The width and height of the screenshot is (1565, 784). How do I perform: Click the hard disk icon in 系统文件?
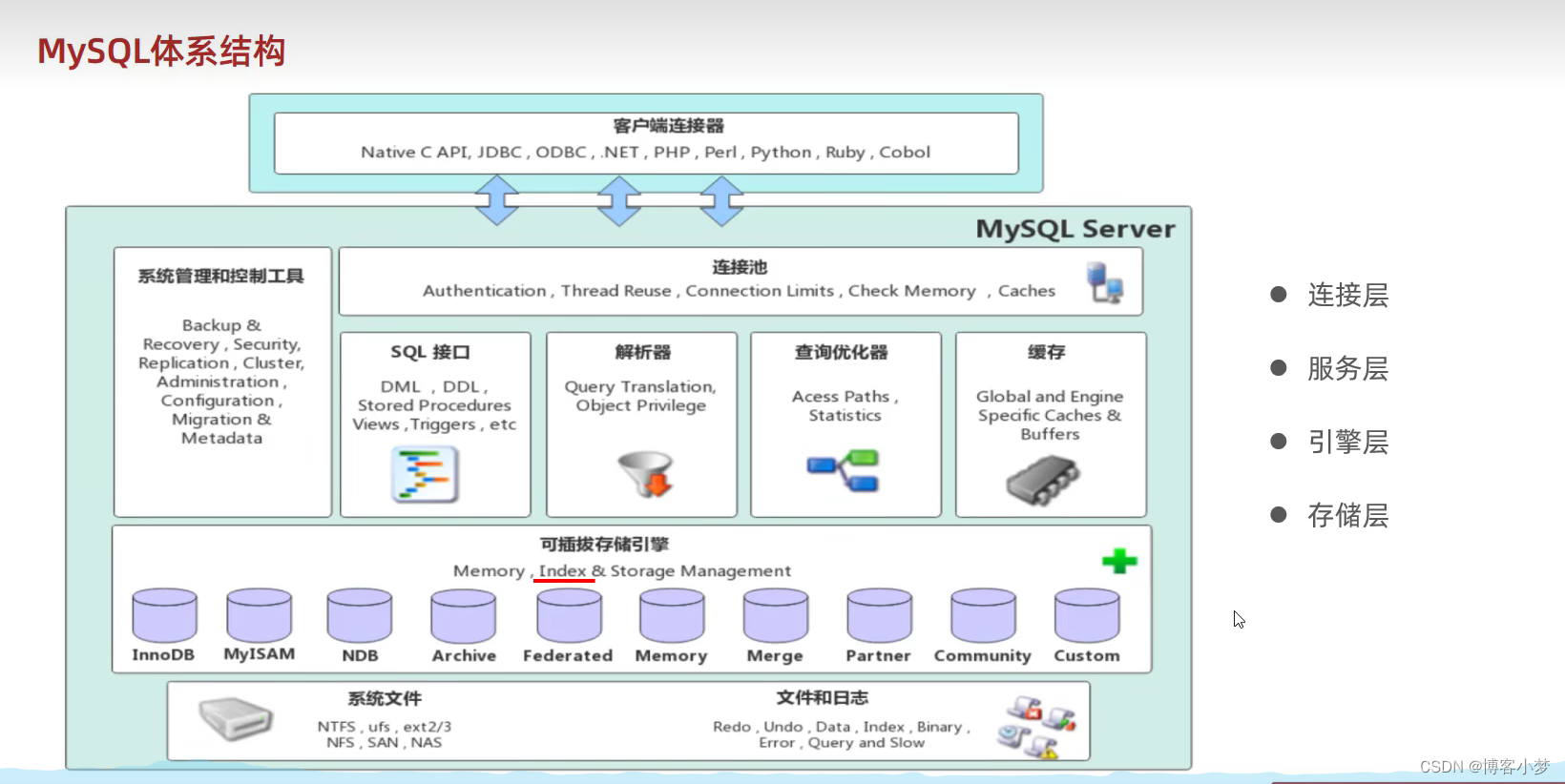pos(236,719)
